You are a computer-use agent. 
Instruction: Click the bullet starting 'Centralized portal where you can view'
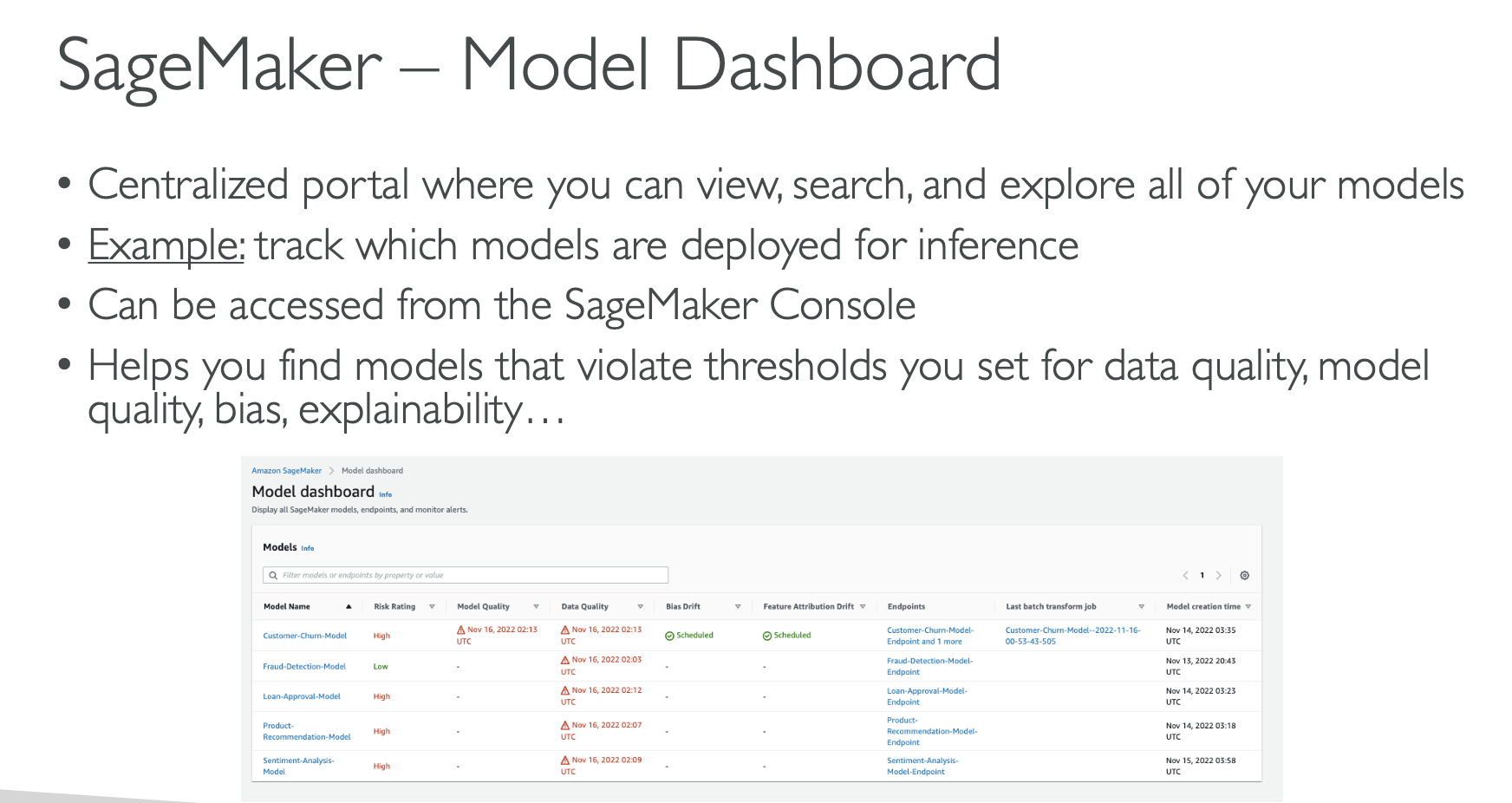776,186
